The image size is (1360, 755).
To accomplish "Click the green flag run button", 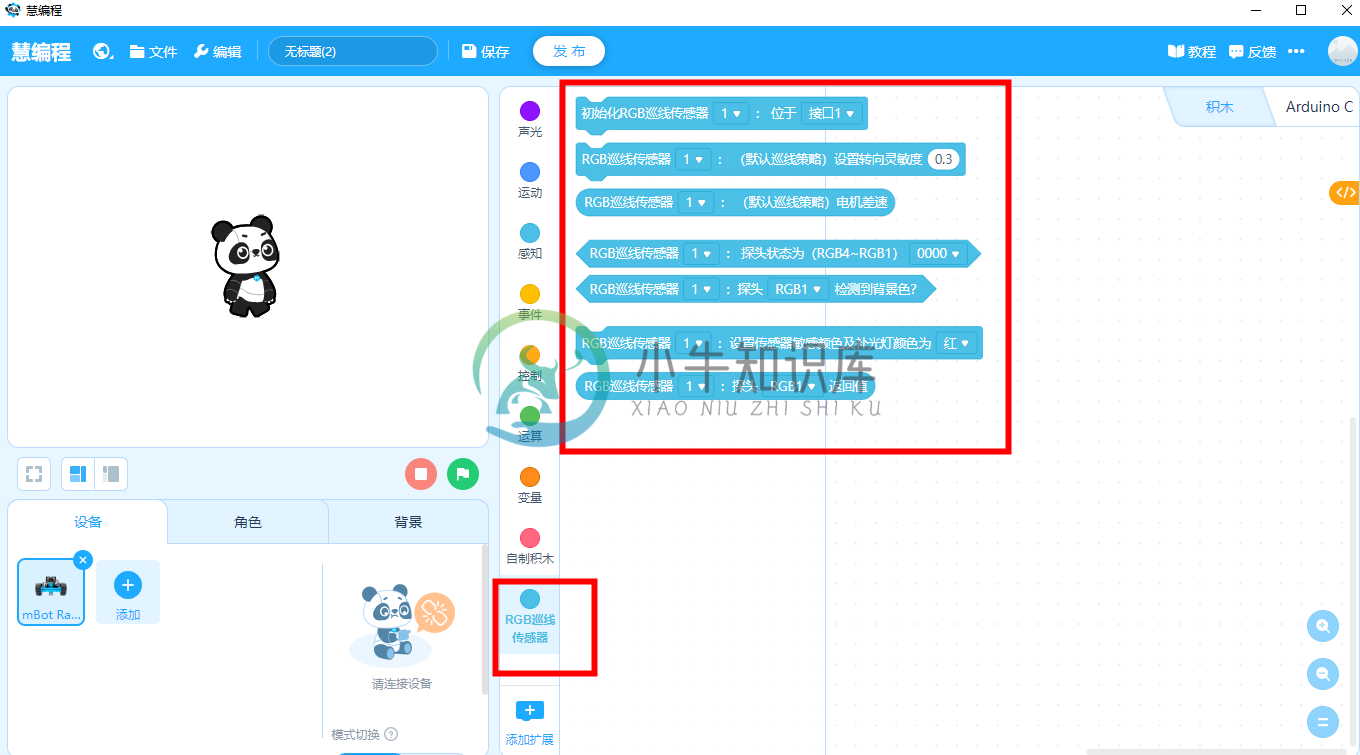I will 462,474.
